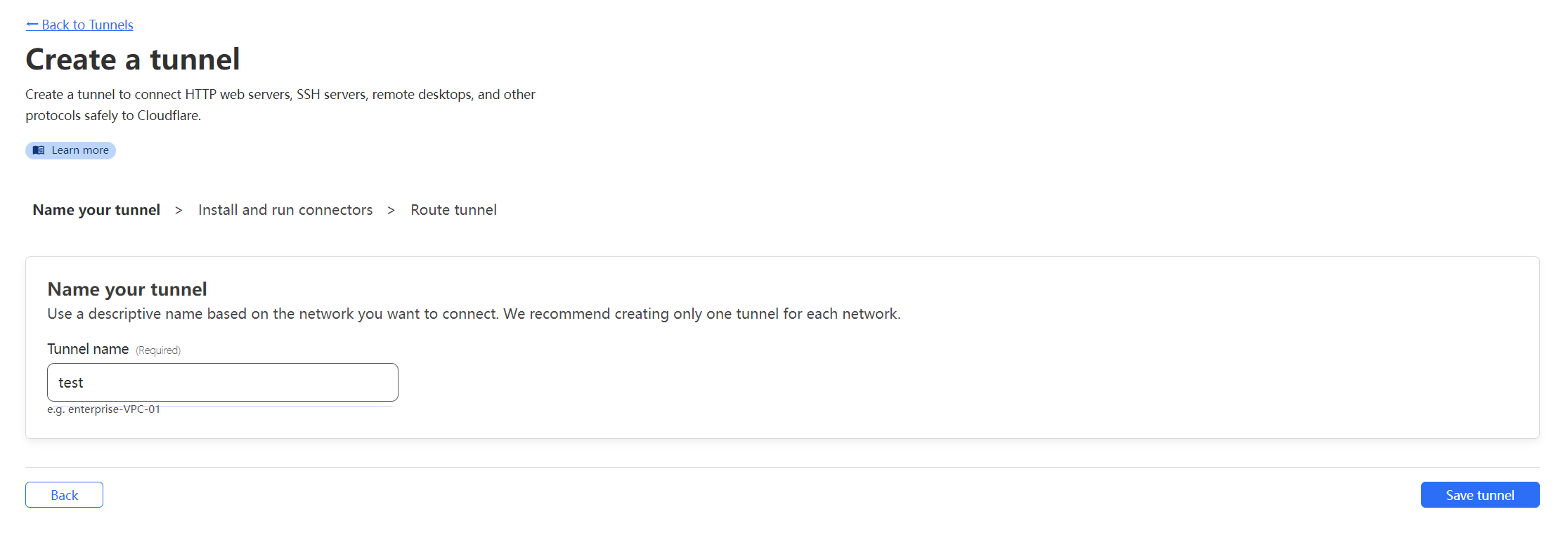
Task: Click the book icon in Learn more badge
Action: coord(39,150)
